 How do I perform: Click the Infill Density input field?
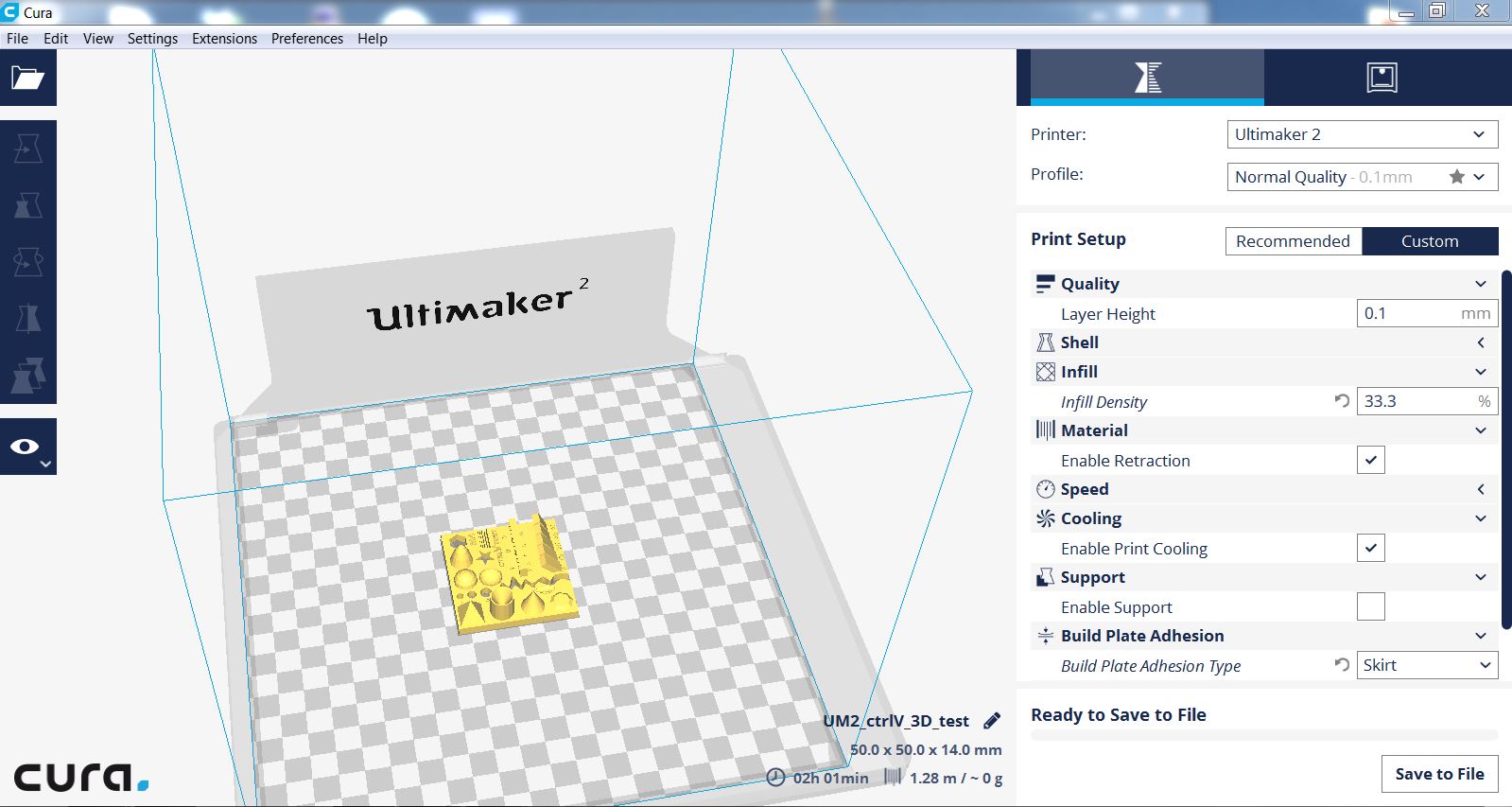coord(1427,401)
